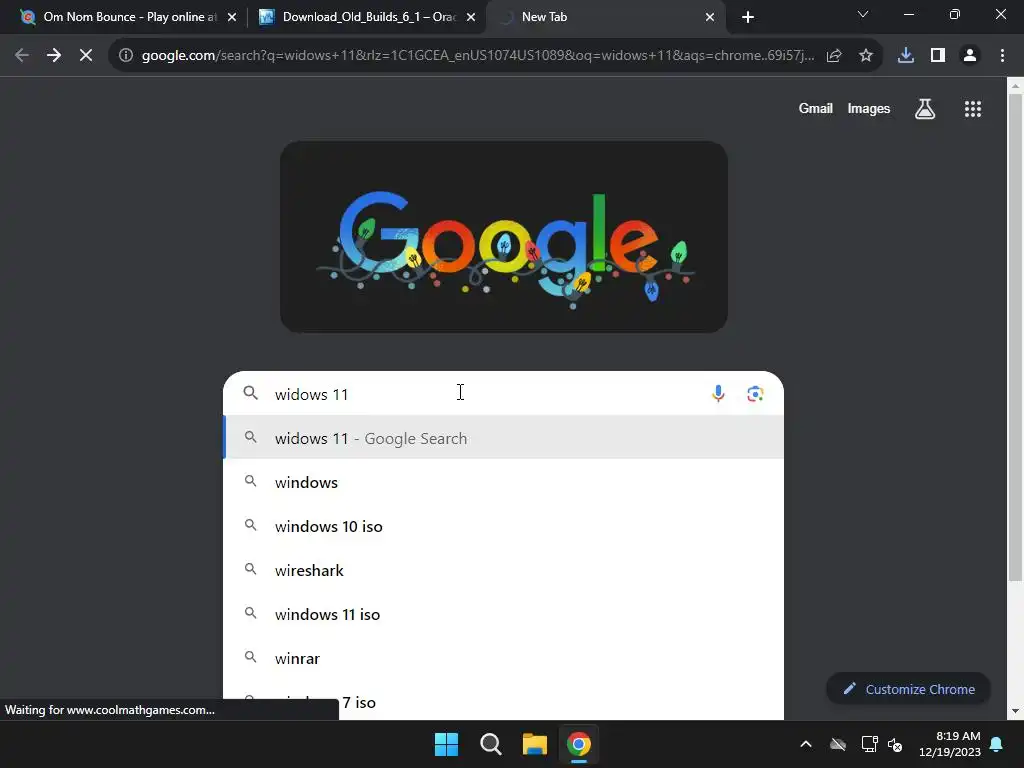
Task: Stop loading the page
Action: pos(86,56)
